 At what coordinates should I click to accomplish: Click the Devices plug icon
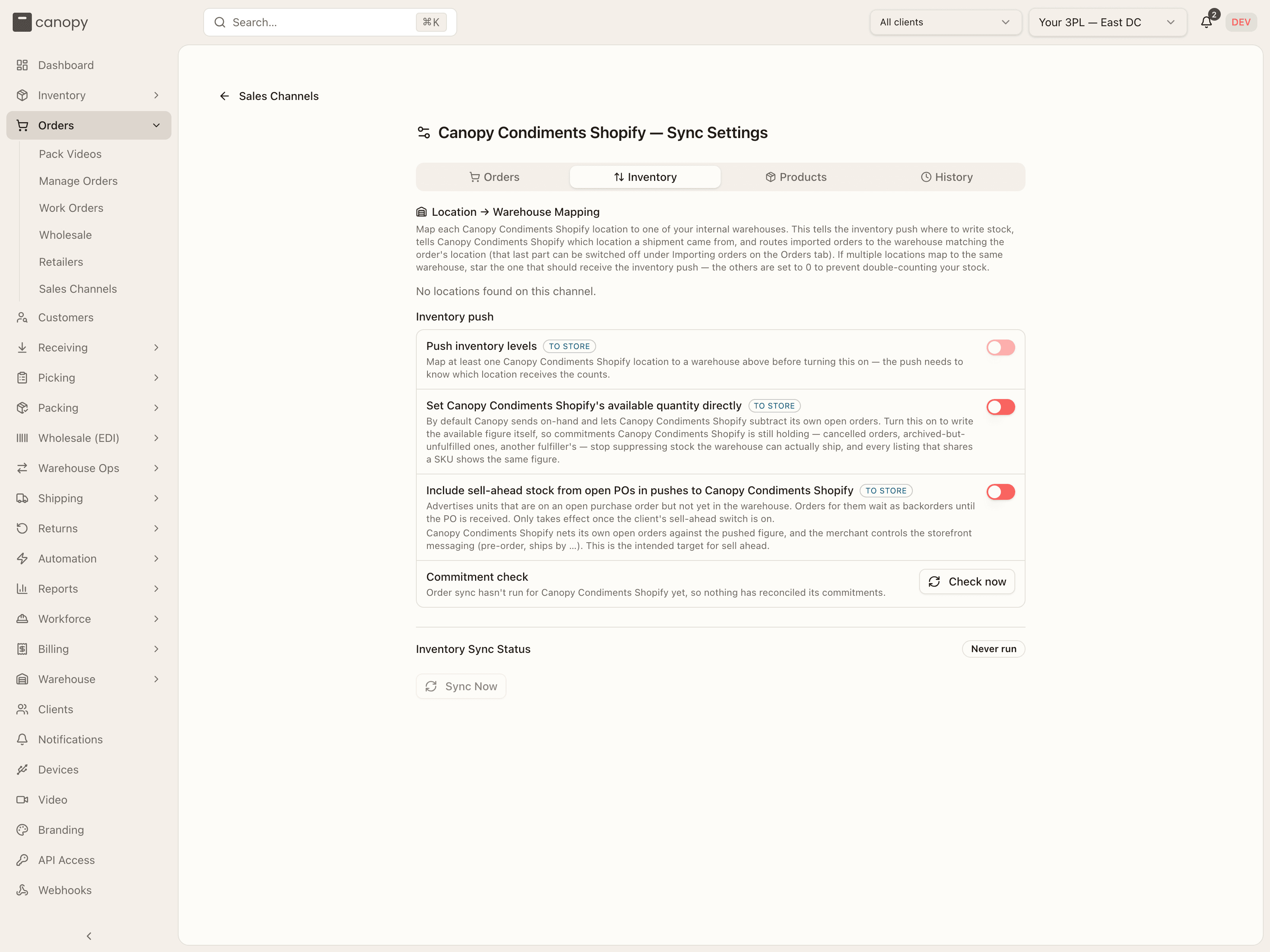22,770
